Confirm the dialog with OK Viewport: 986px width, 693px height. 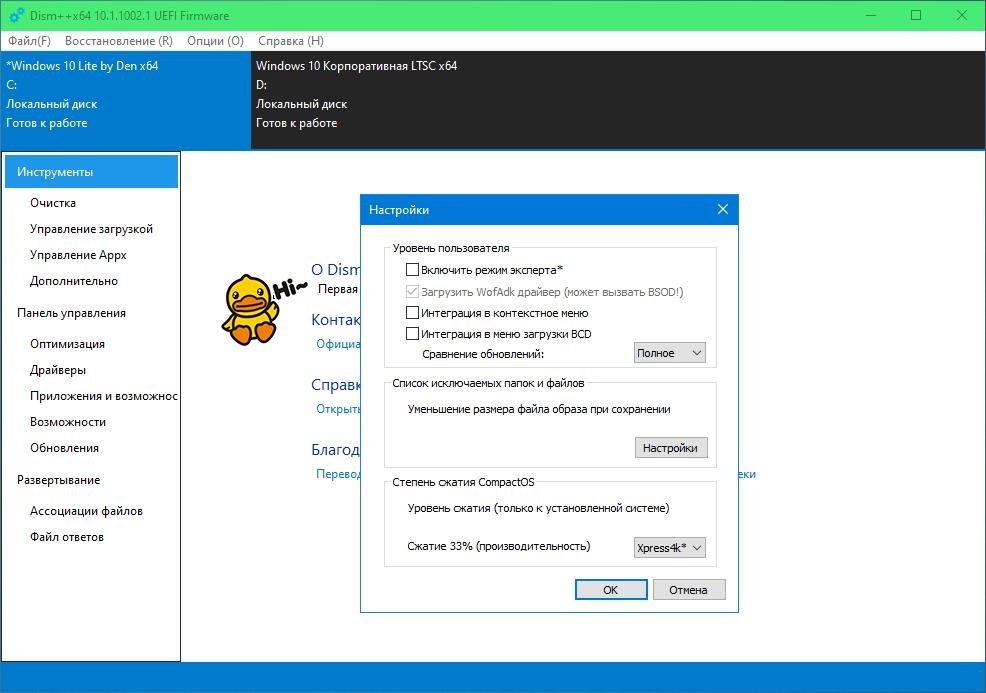610,590
